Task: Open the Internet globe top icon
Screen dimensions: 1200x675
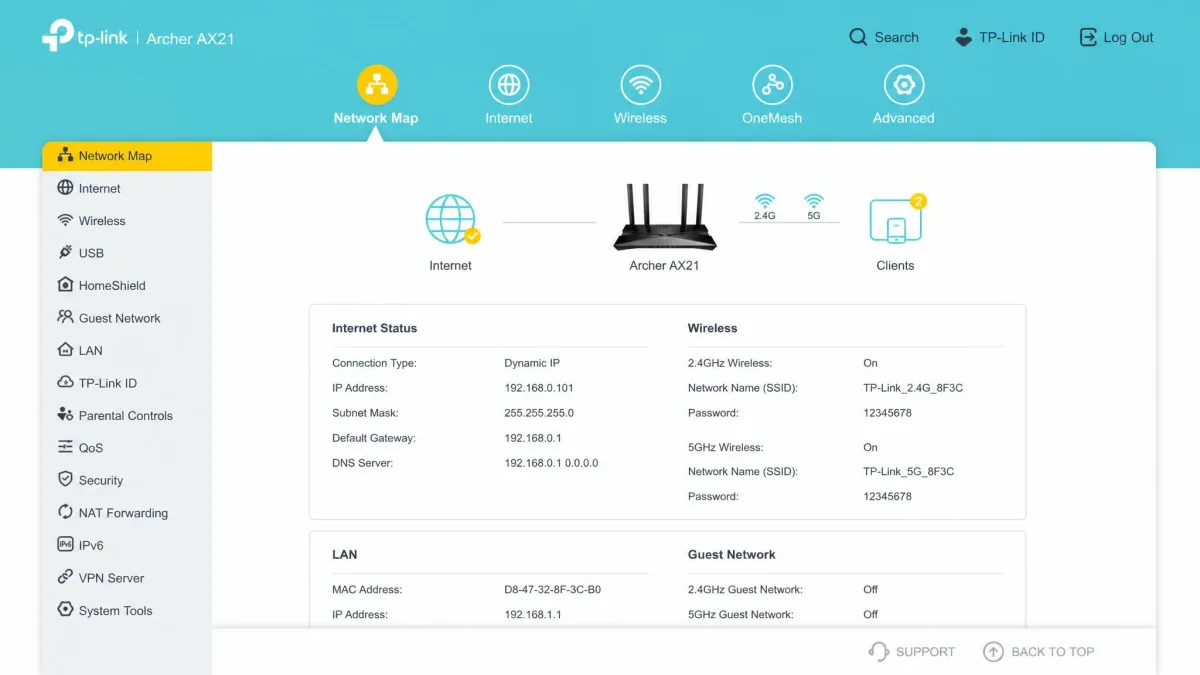Action: point(509,85)
